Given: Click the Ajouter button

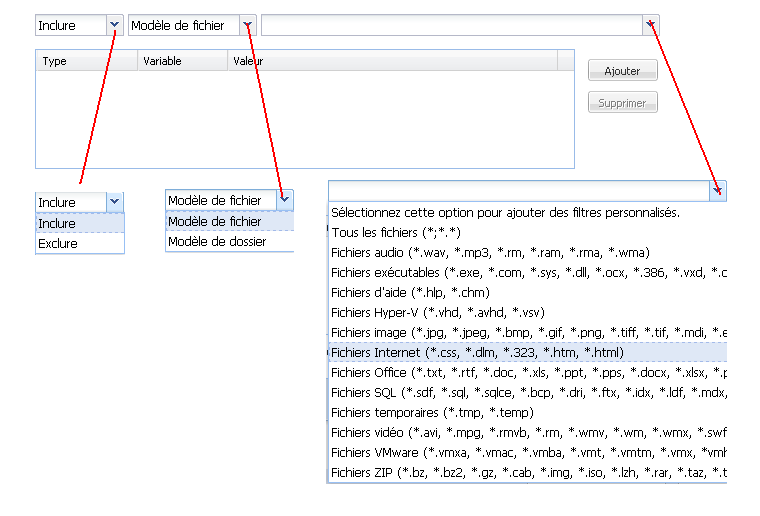Looking at the screenshot, I should click(622, 71).
